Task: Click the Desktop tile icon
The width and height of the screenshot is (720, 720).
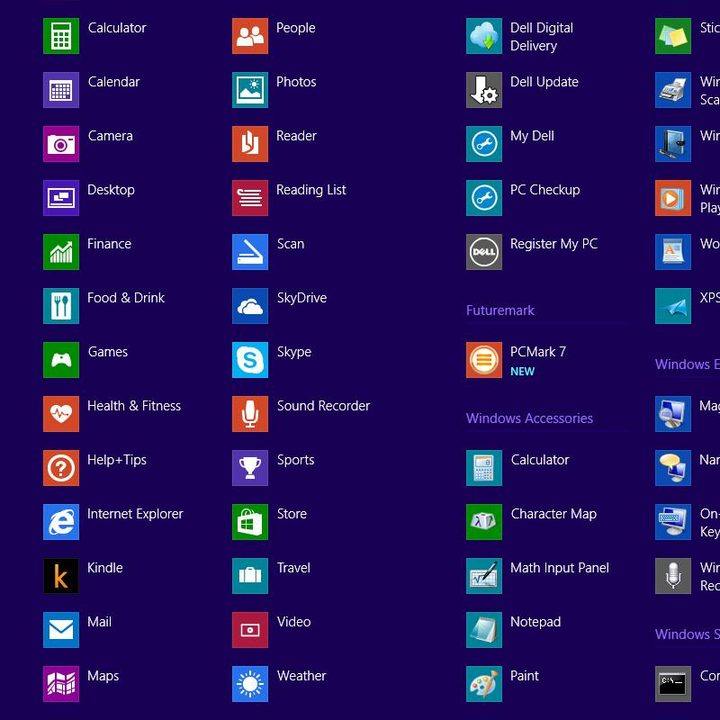Action: pyautogui.click(x=61, y=198)
